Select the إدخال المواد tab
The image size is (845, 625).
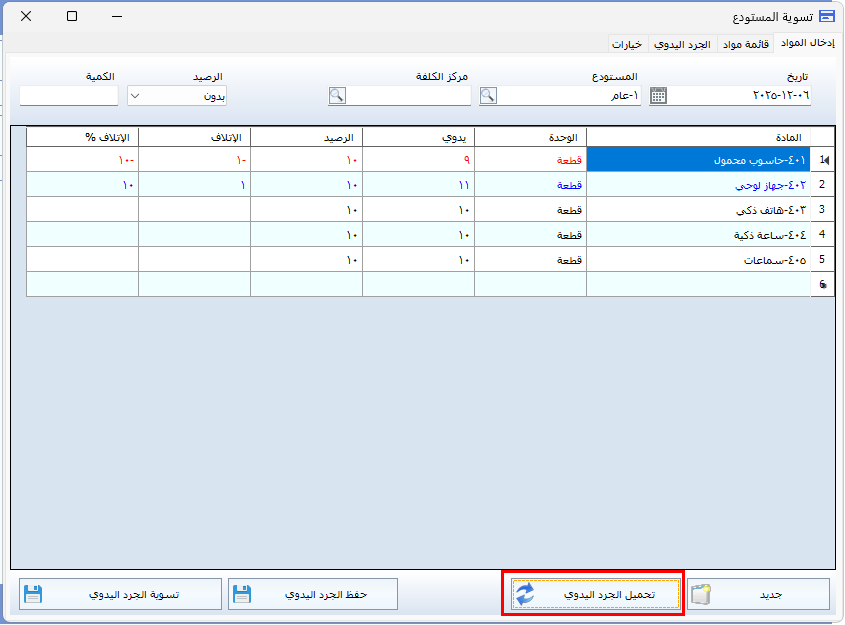pyautogui.click(x=807, y=44)
